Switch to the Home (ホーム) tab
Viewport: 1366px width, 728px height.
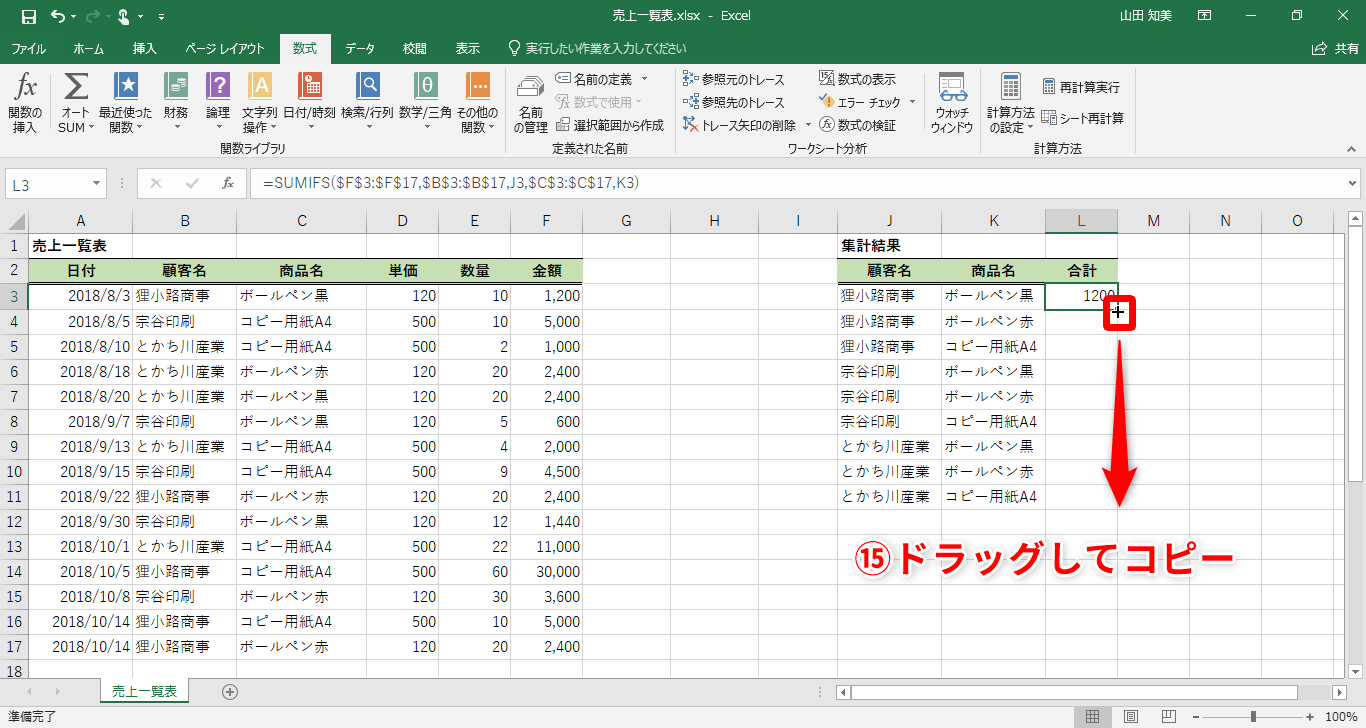[88, 48]
